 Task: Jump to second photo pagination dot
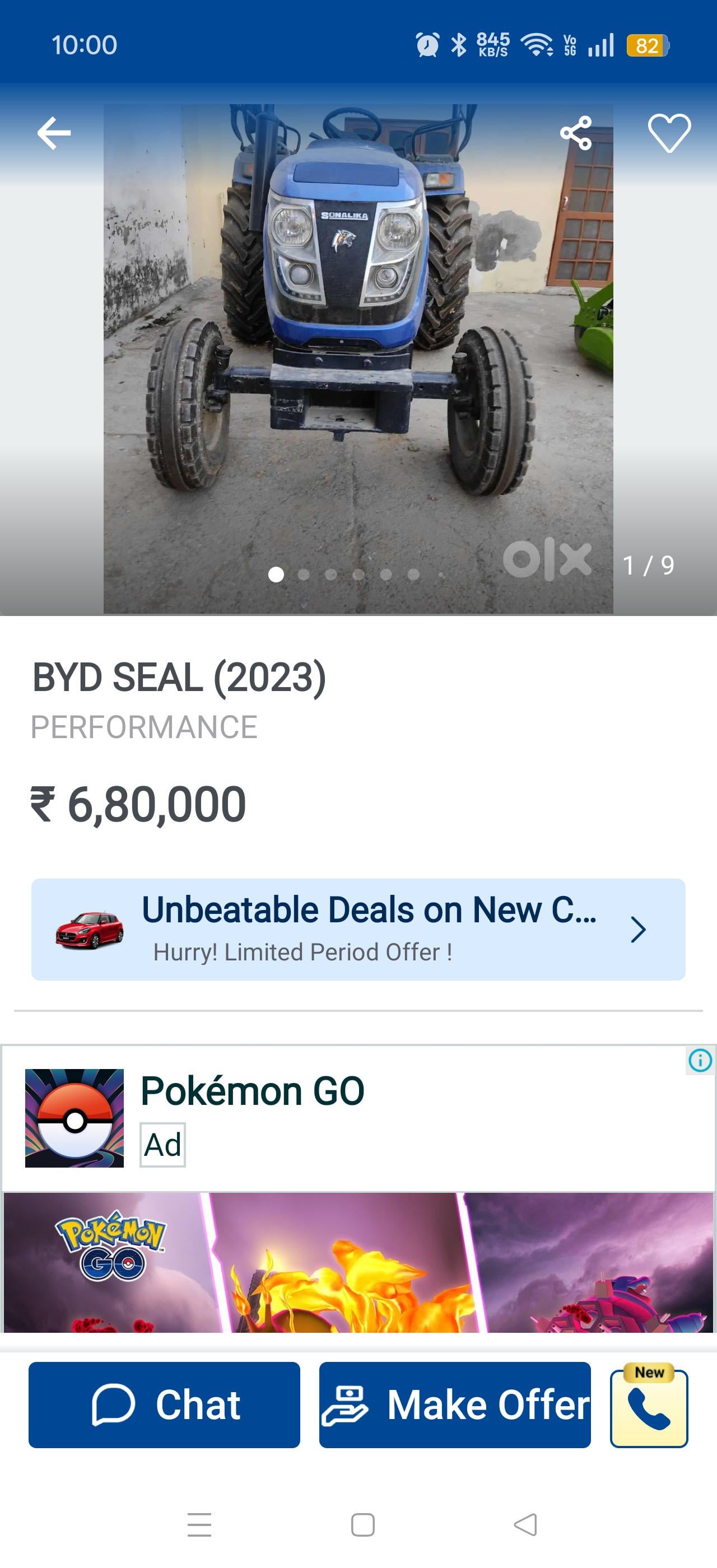coord(304,575)
